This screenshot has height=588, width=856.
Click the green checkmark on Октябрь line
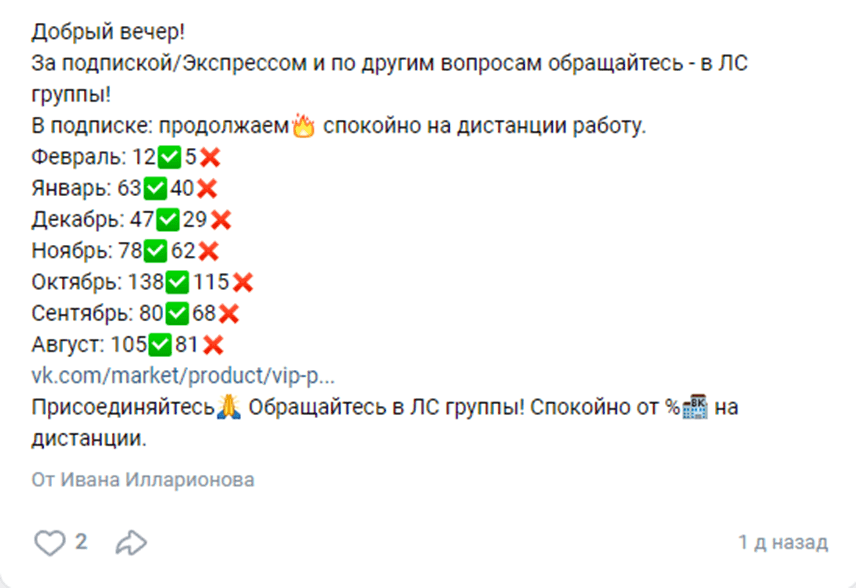coord(177,283)
